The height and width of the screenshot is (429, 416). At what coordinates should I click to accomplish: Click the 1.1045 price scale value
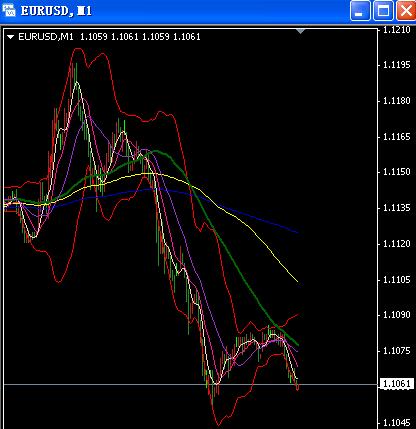point(396,423)
